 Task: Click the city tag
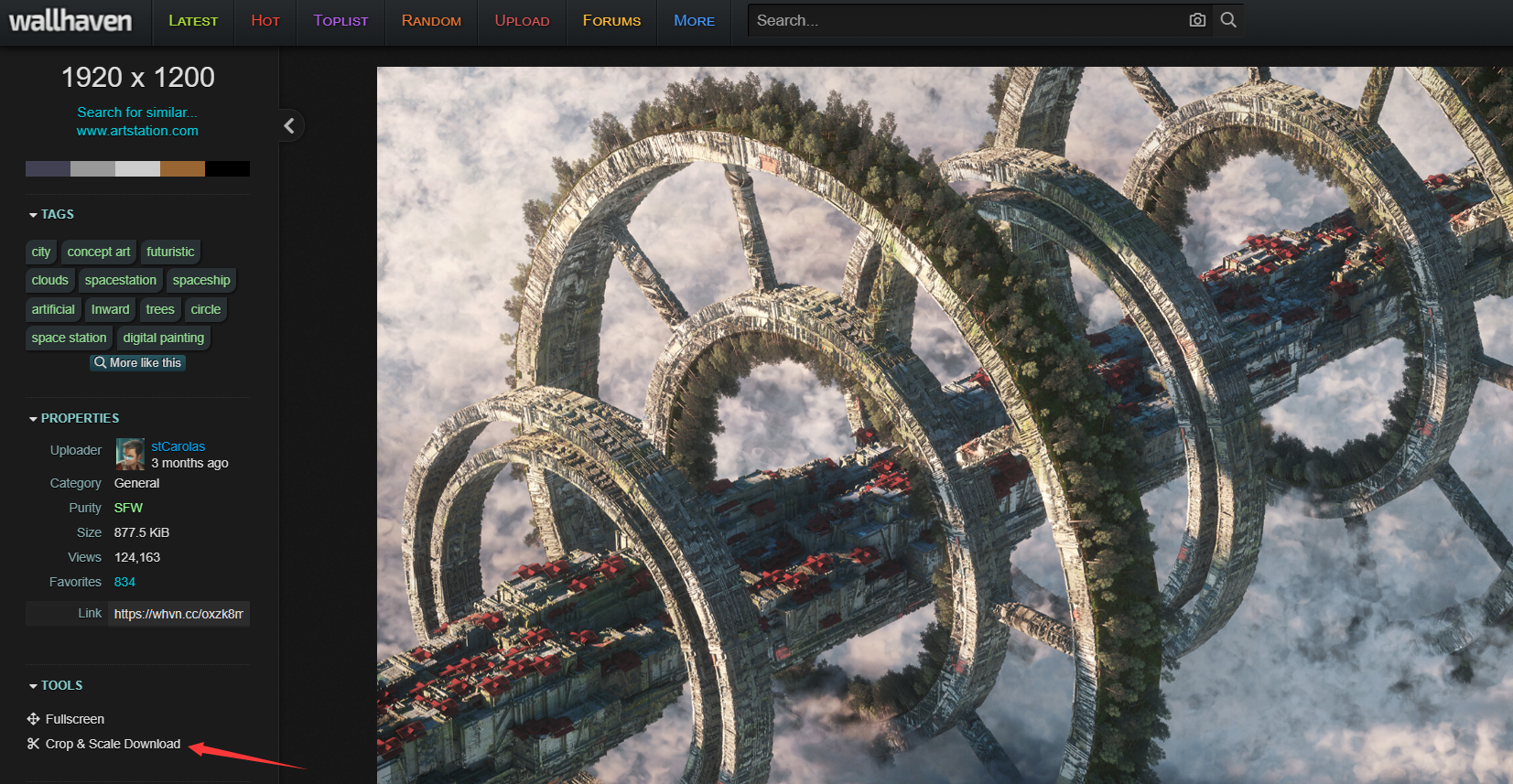pyautogui.click(x=41, y=252)
